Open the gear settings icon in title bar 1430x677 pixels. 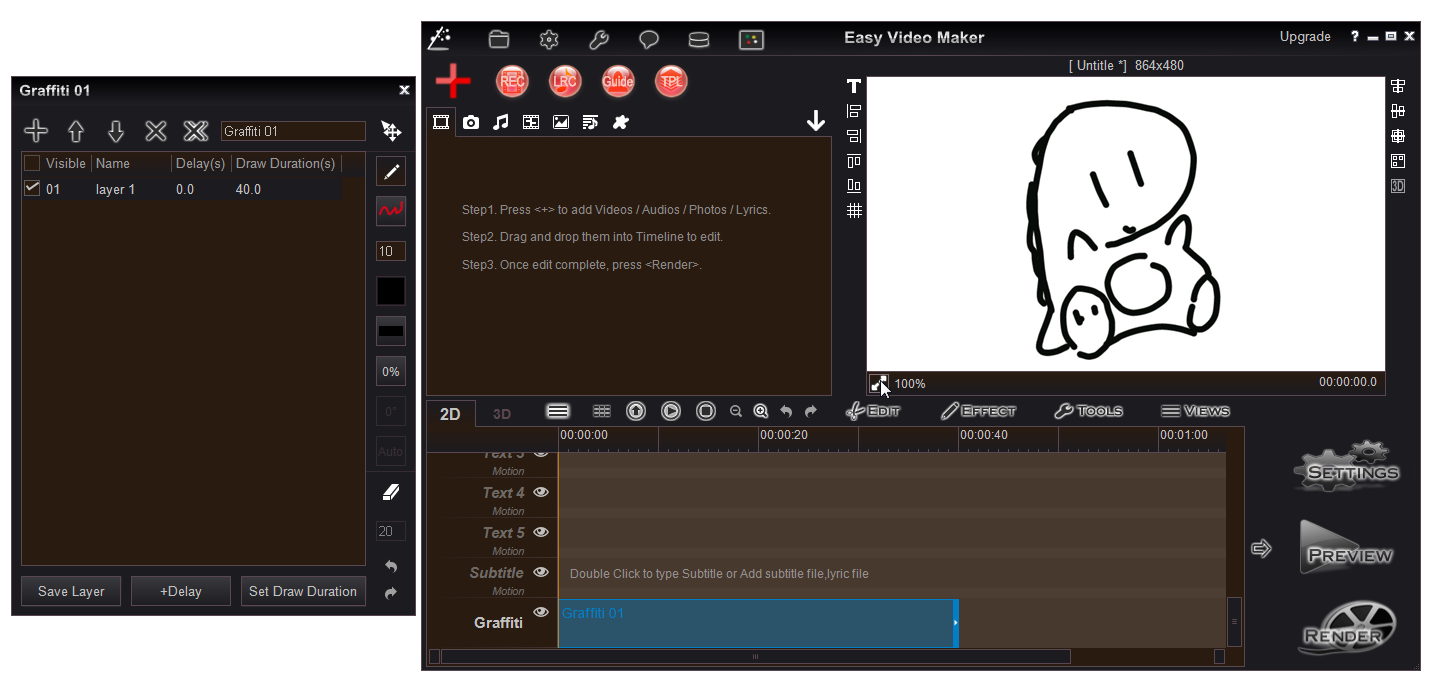tap(549, 40)
